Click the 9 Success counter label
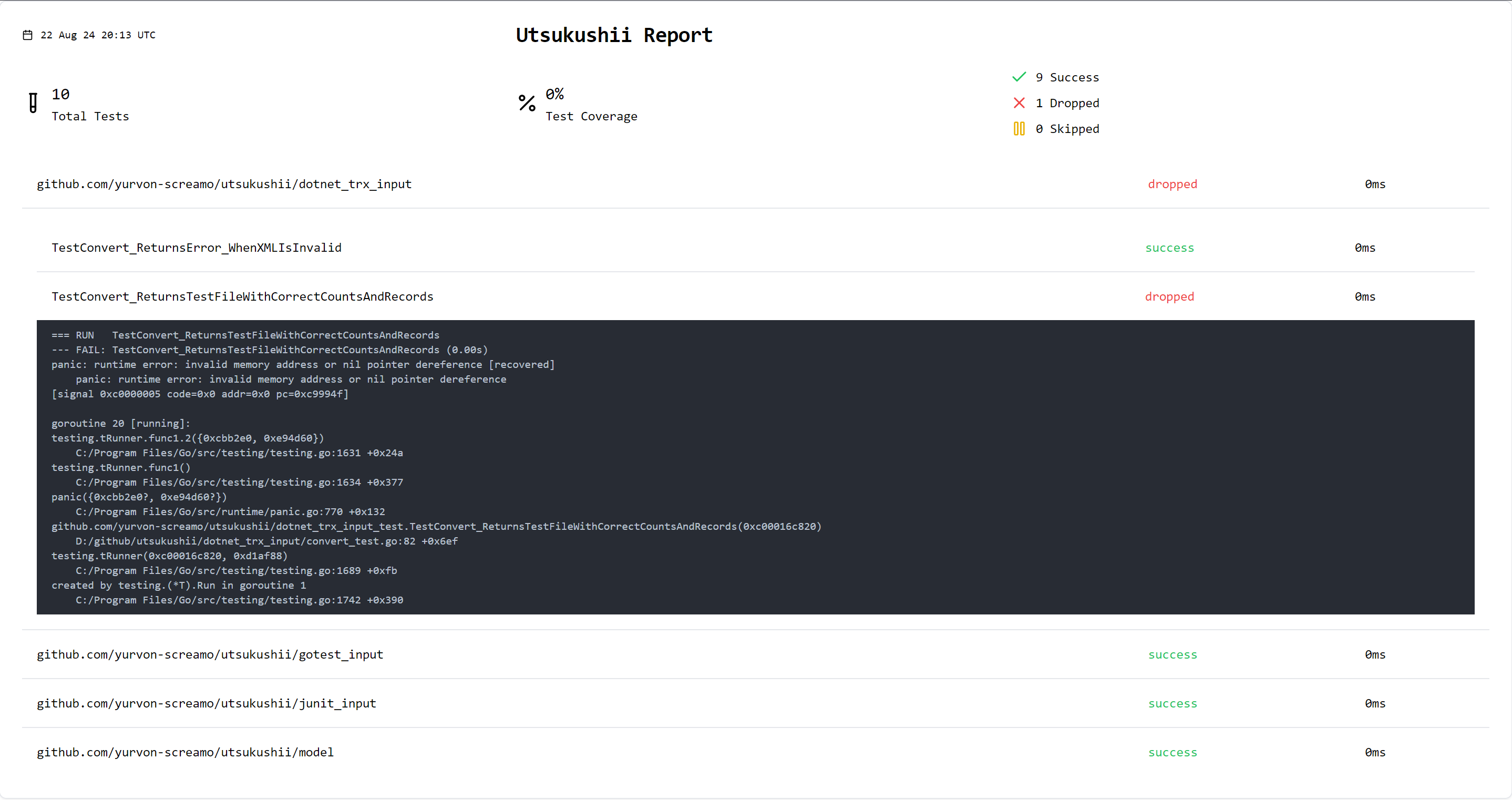The height and width of the screenshot is (800, 1512). [1067, 77]
